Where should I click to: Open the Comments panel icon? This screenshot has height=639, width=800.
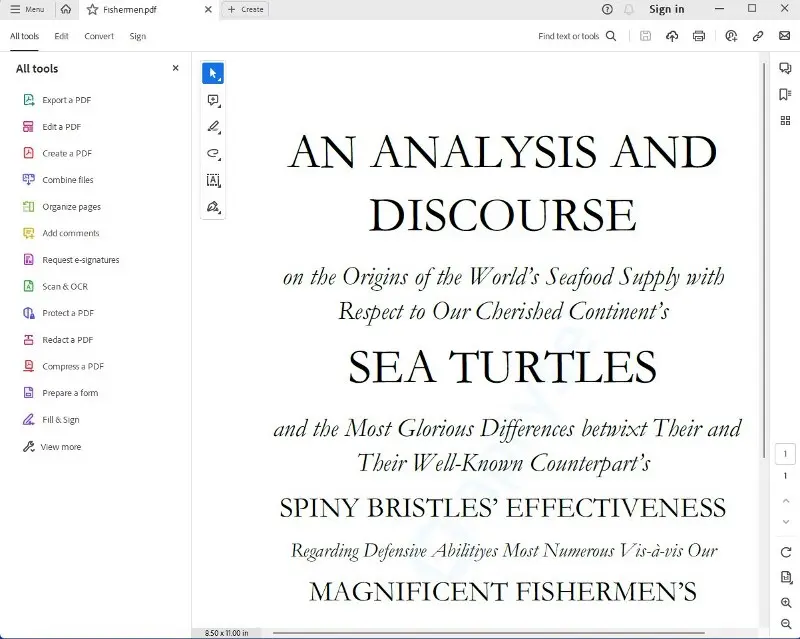(785, 68)
